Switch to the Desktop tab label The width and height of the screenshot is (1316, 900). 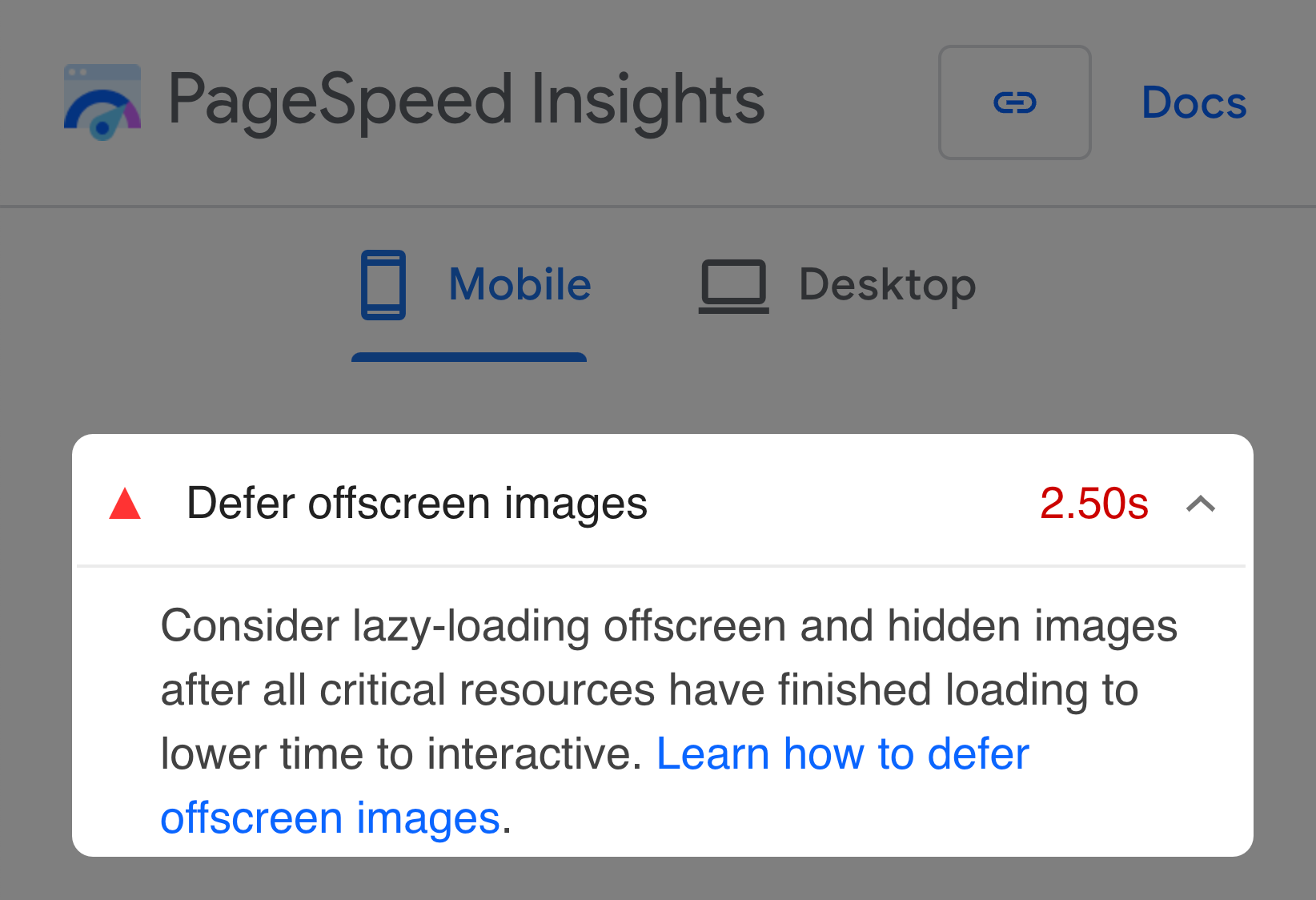[887, 286]
